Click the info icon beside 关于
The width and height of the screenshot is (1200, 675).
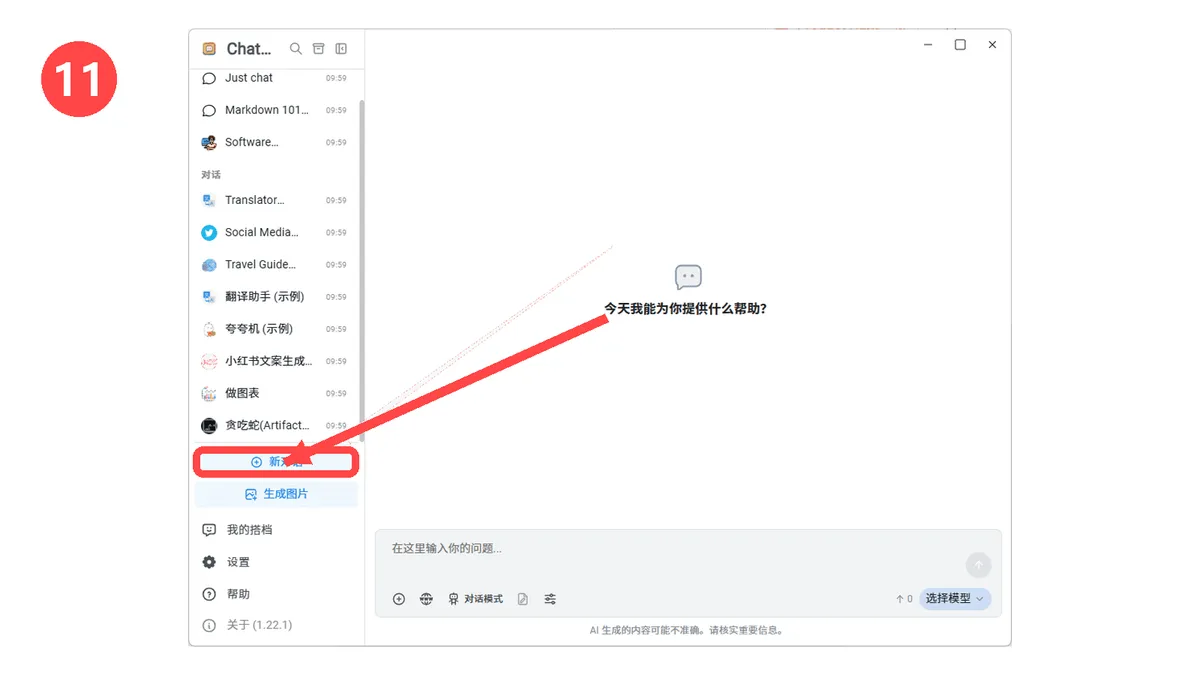[209, 625]
